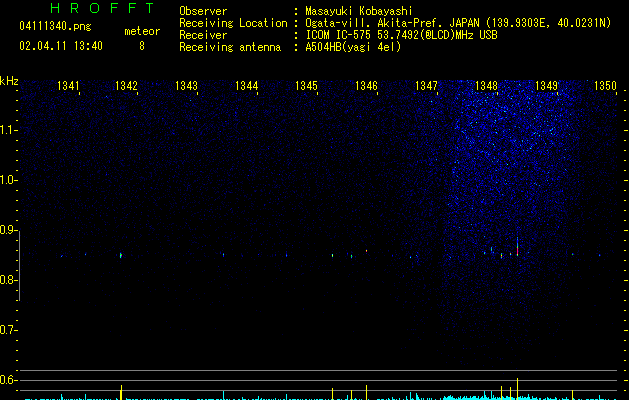Click the kHz axis unit label
629x400 pixels.
pyautogui.click(x=9, y=81)
